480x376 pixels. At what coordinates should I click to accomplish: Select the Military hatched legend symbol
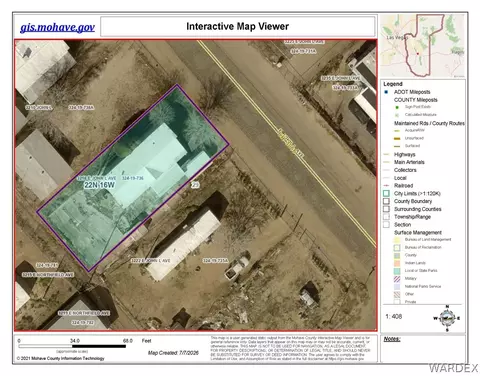397,279
